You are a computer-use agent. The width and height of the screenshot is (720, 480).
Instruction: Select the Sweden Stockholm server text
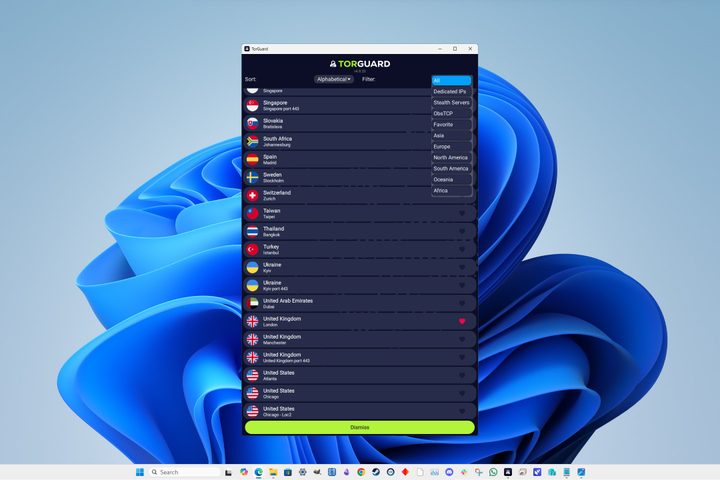pyautogui.click(x=273, y=177)
